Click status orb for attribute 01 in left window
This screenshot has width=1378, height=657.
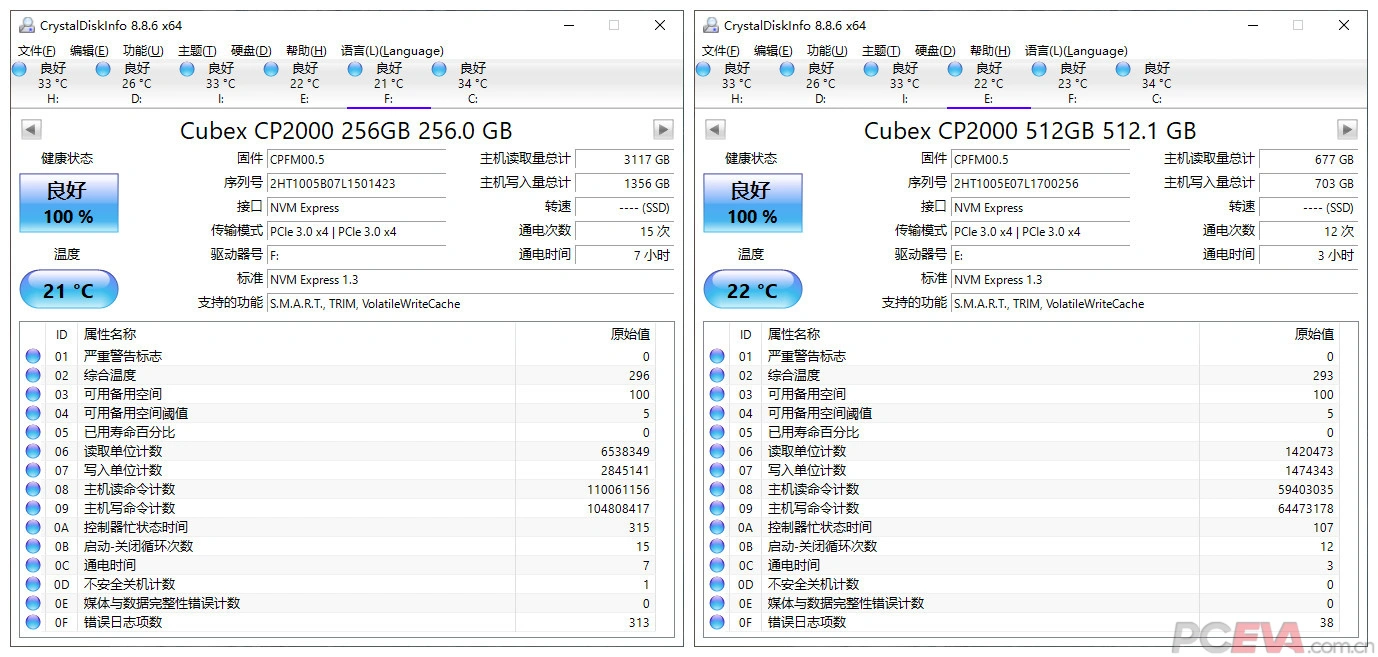pyautogui.click(x=33, y=356)
